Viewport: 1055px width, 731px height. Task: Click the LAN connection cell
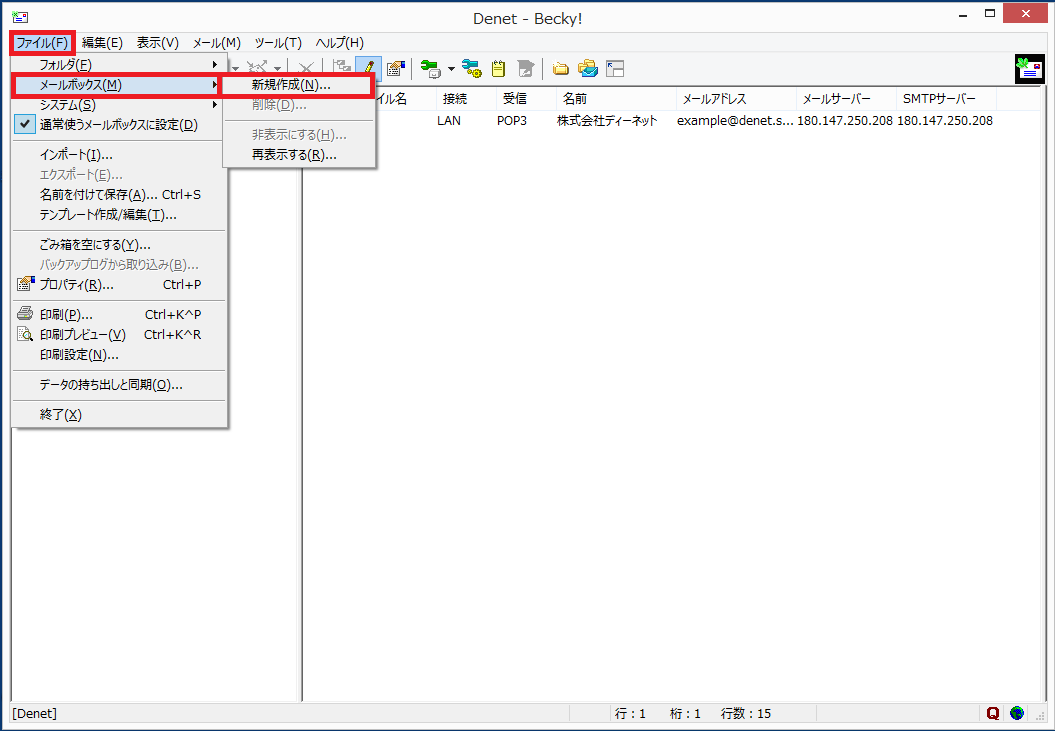pyautogui.click(x=449, y=121)
